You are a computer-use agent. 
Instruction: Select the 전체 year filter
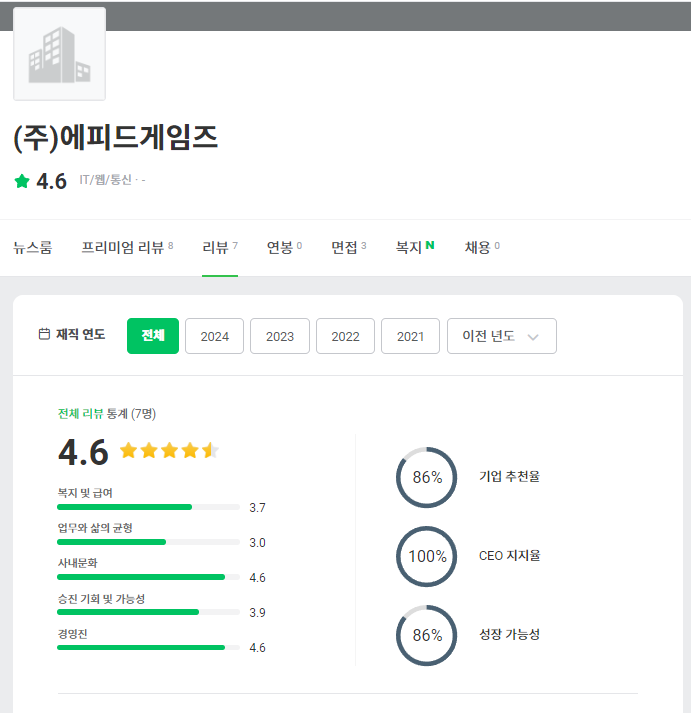153,336
